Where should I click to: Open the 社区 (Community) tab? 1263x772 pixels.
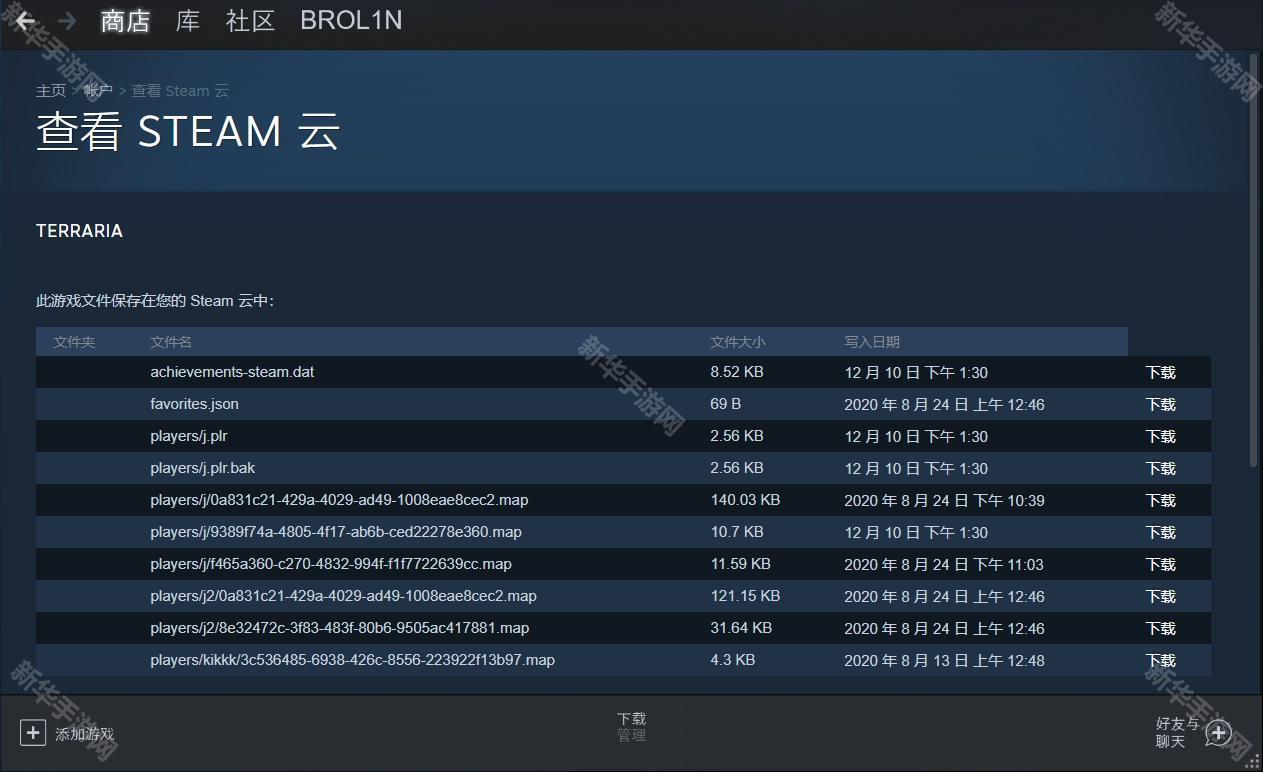click(250, 21)
